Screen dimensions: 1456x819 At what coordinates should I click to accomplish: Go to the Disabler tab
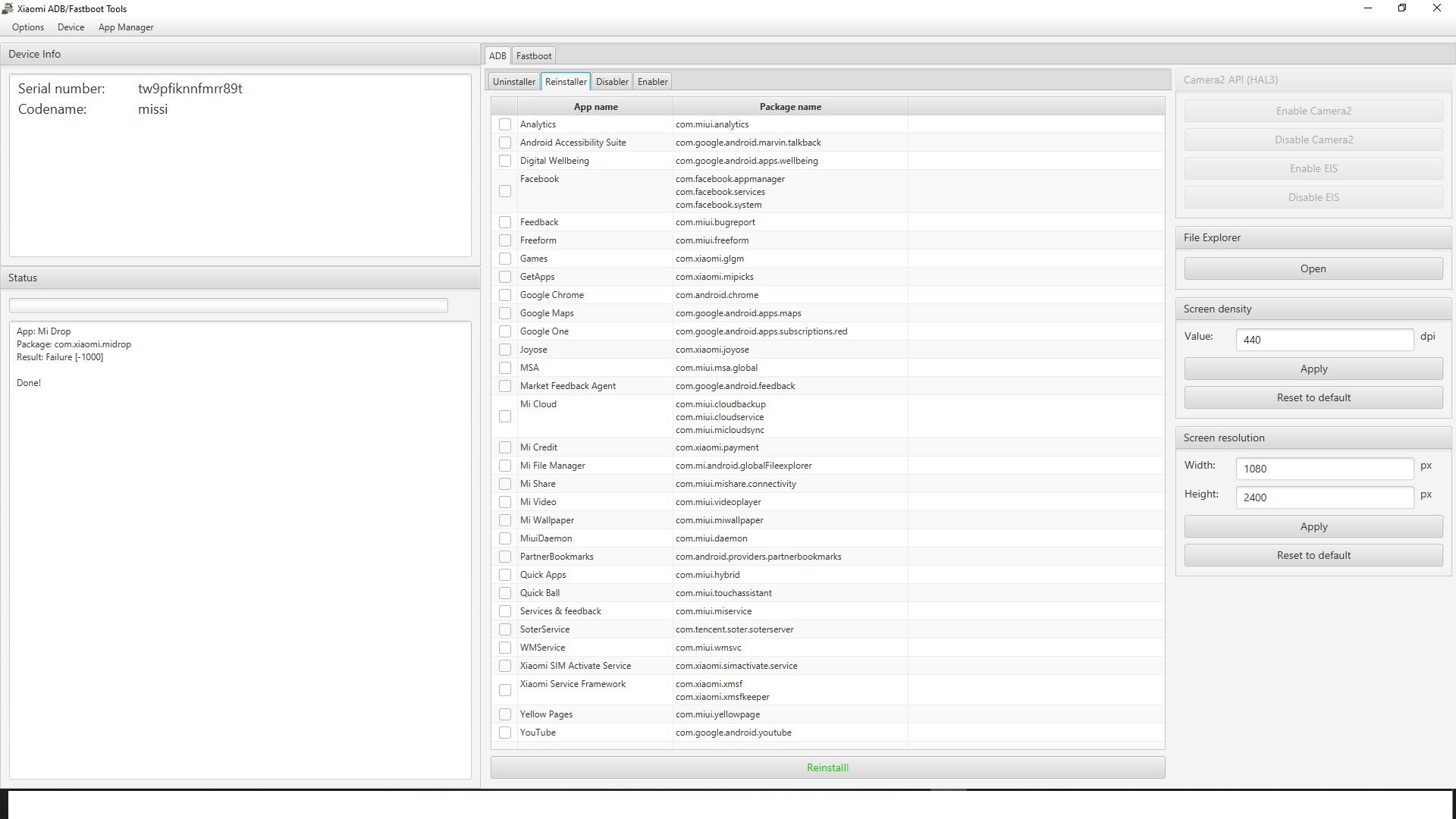point(612,81)
